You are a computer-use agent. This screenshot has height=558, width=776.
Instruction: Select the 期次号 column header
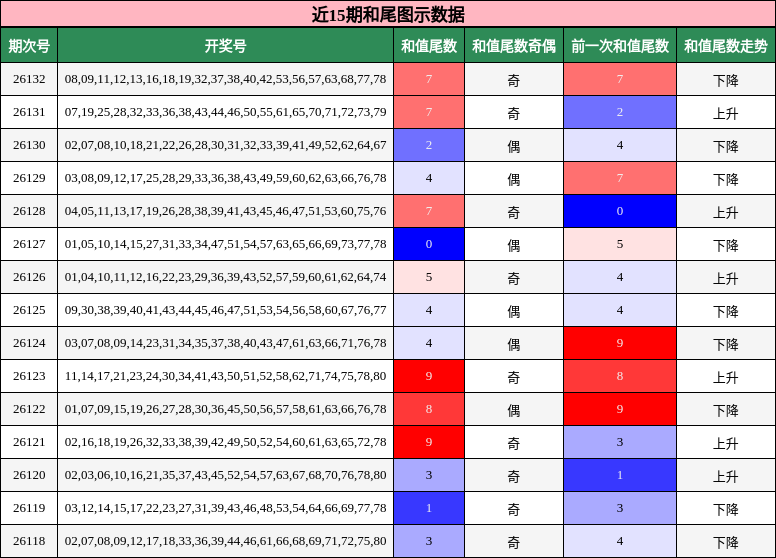pyautogui.click(x=29, y=46)
